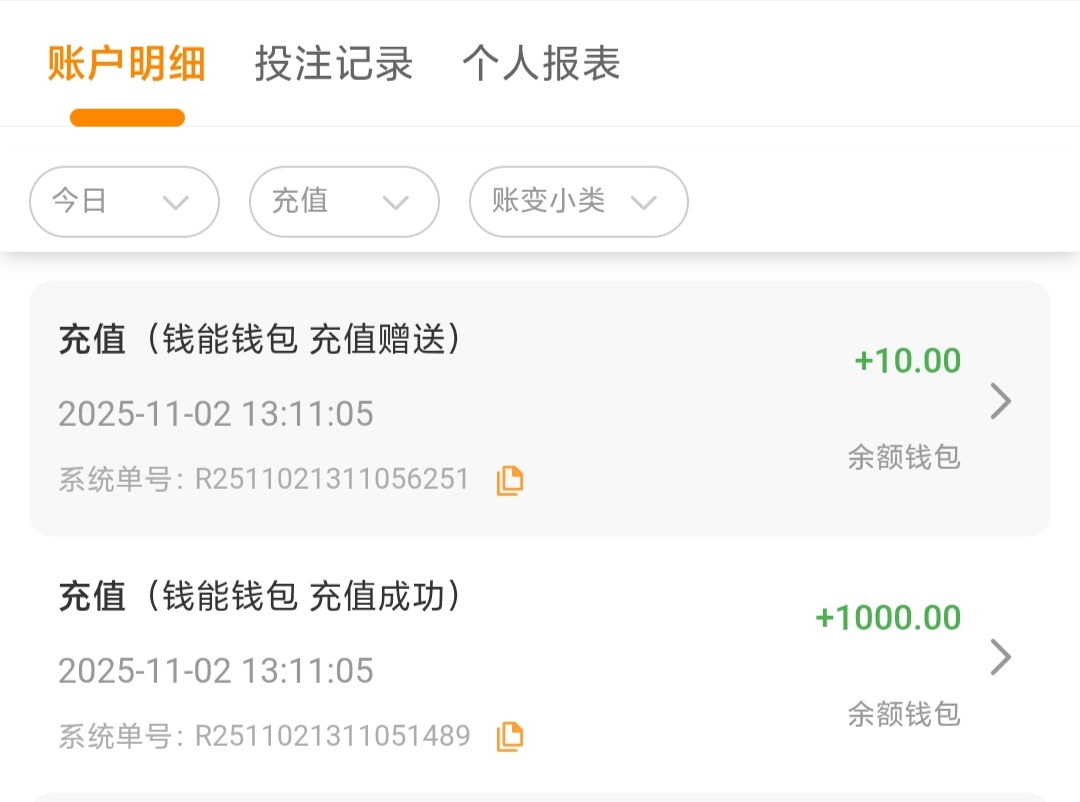Image resolution: width=1080 pixels, height=802 pixels.
Task: Expand the 今日 date filter dropdown
Action: 124,202
